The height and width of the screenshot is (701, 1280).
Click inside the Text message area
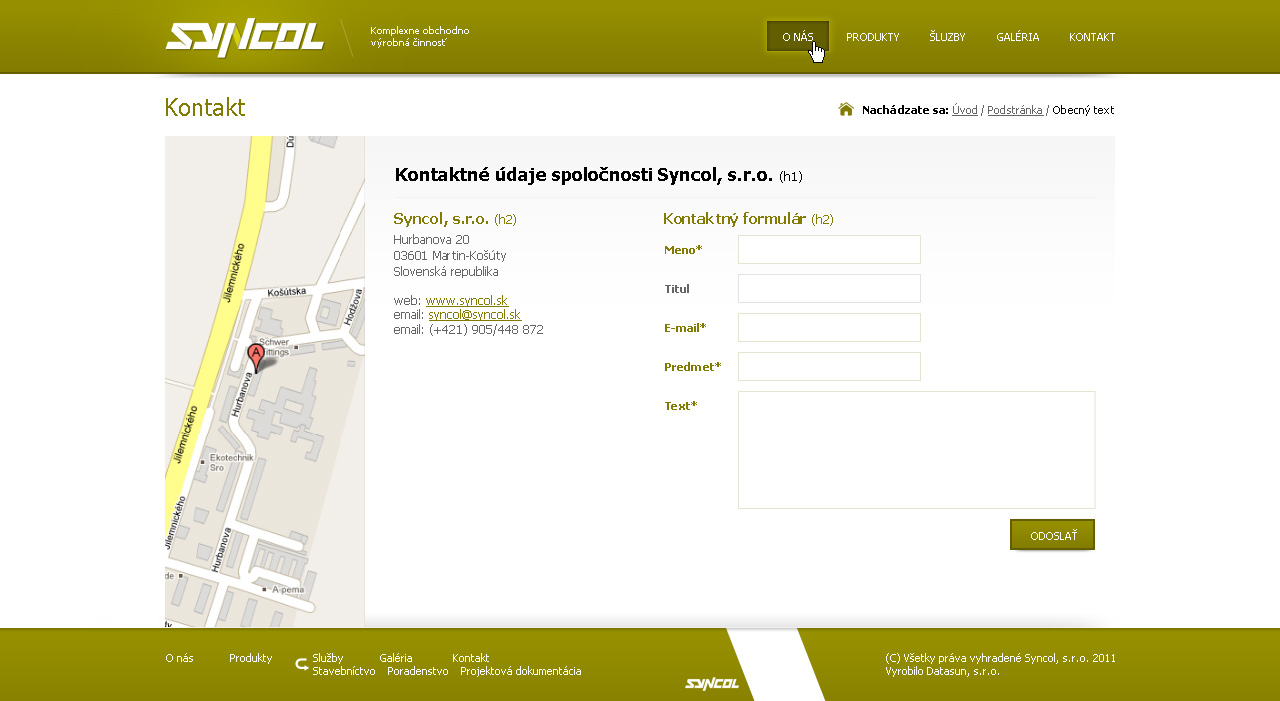pos(916,449)
